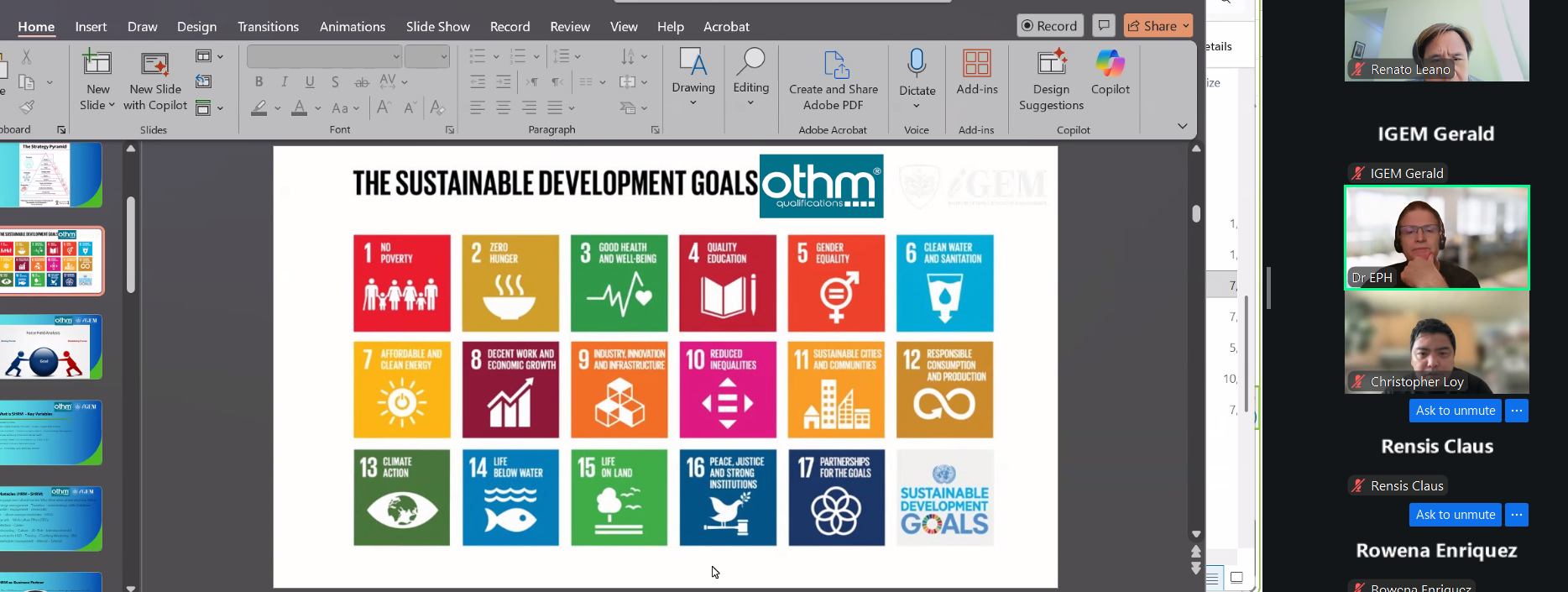Click the Copy icon
Image resolution: width=1568 pixels, height=592 pixels.
tap(27, 82)
